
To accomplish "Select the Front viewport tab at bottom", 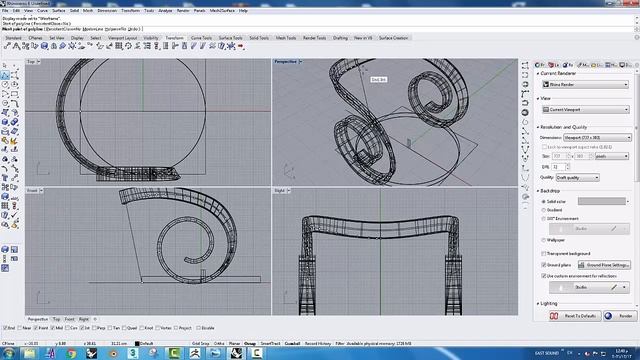I will [70, 319].
